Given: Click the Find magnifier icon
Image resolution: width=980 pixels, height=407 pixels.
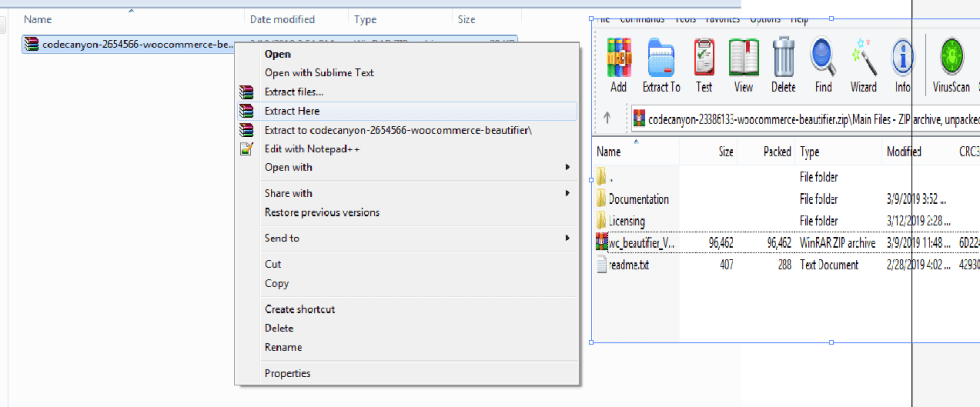Looking at the screenshot, I should pos(823,57).
